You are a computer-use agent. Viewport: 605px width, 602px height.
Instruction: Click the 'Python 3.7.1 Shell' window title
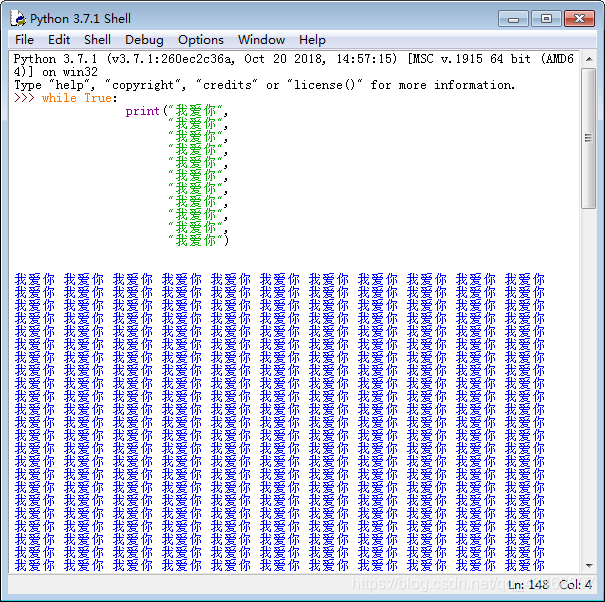coord(80,19)
